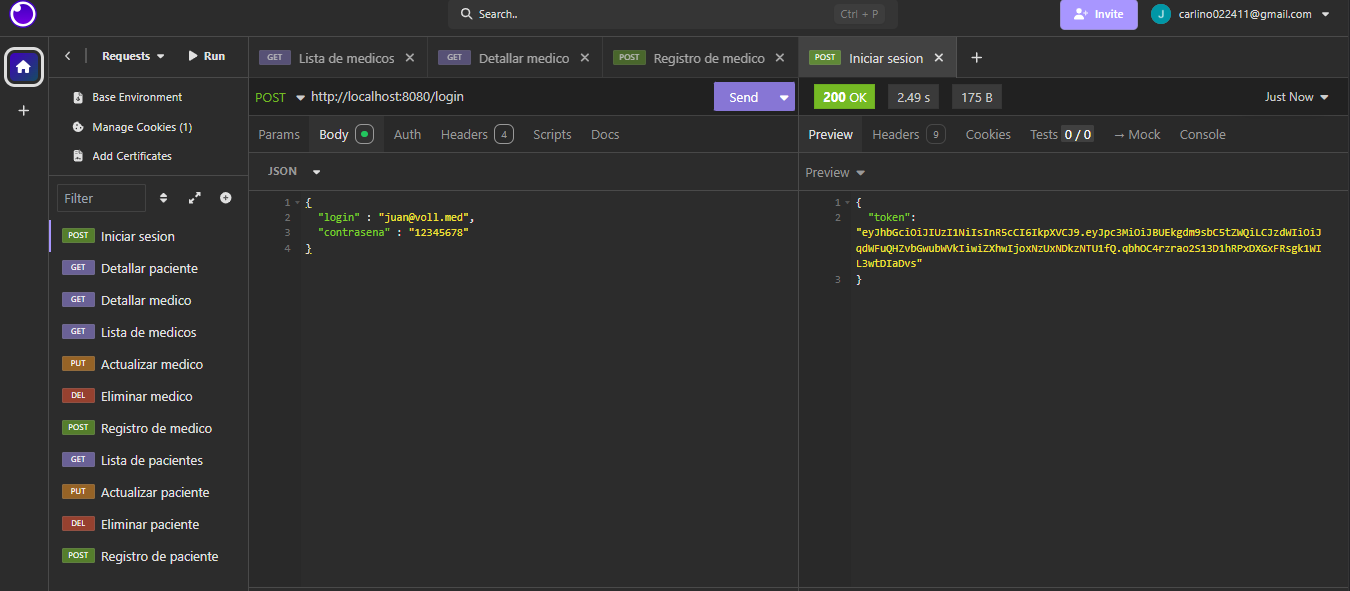The height and width of the screenshot is (591, 1350).
Task: Open the response Cookies tab
Action: pyautogui.click(x=988, y=134)
